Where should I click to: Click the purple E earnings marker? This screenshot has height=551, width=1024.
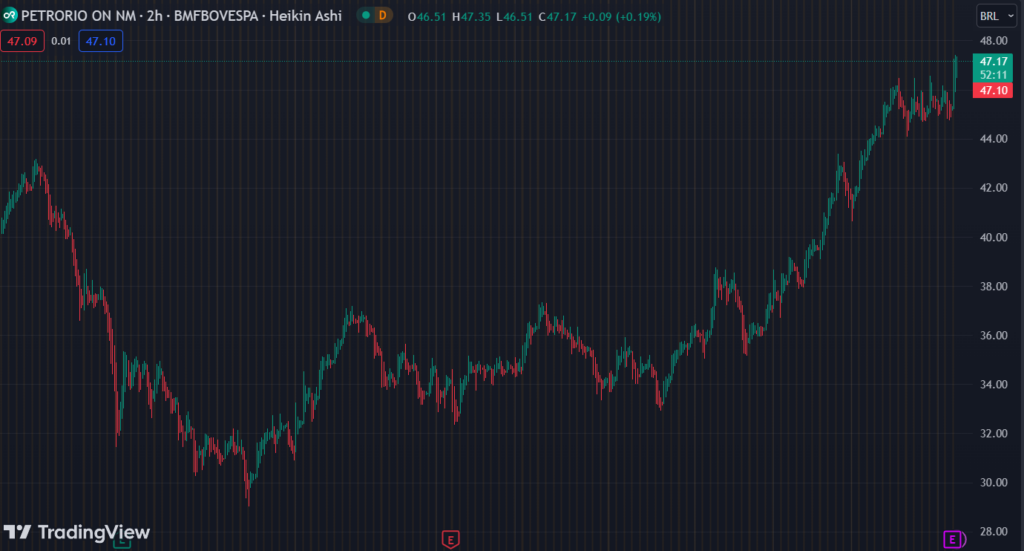pyautogui.click(x=952, y=539)
